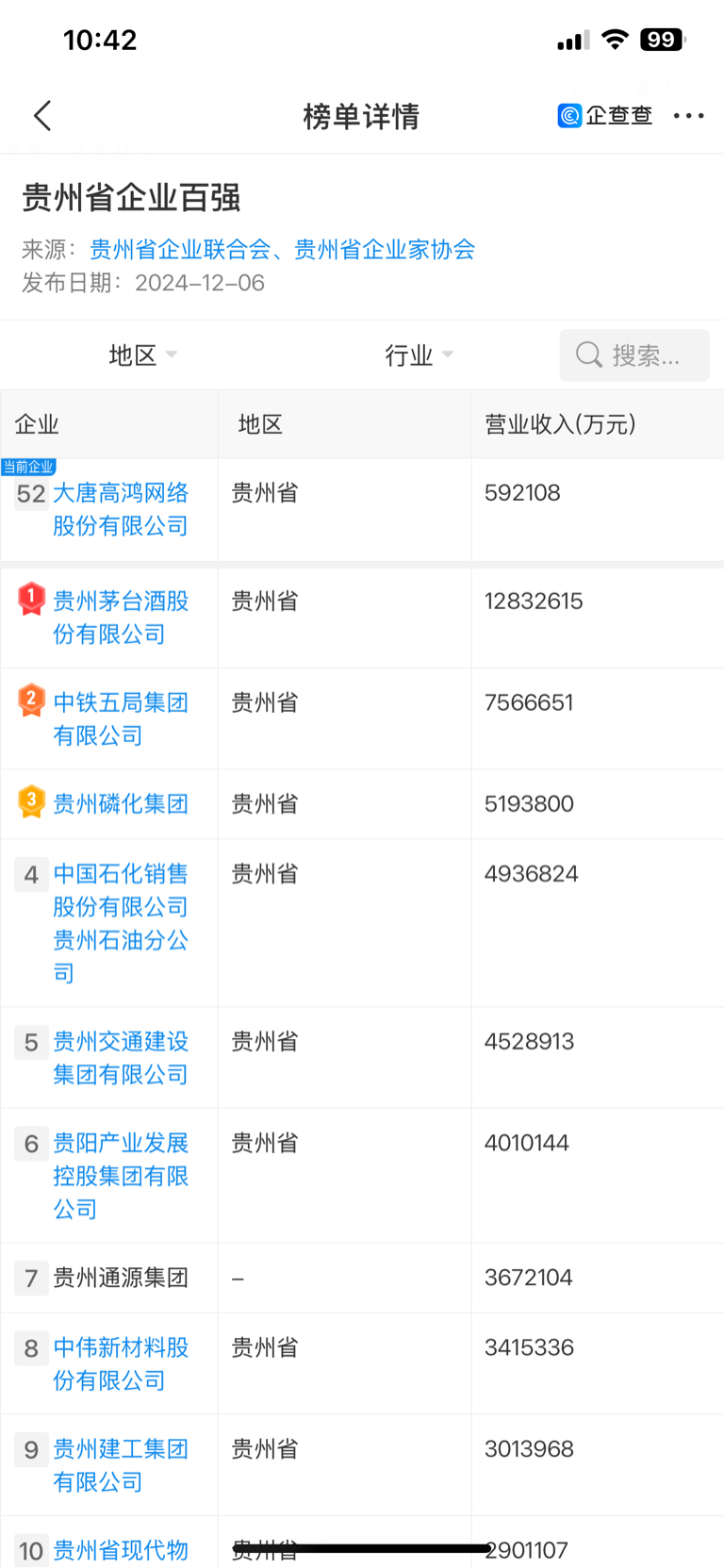Tap the 当前企业 blue tag
The height and width of the screenshot is (1568, 724).
28,467
